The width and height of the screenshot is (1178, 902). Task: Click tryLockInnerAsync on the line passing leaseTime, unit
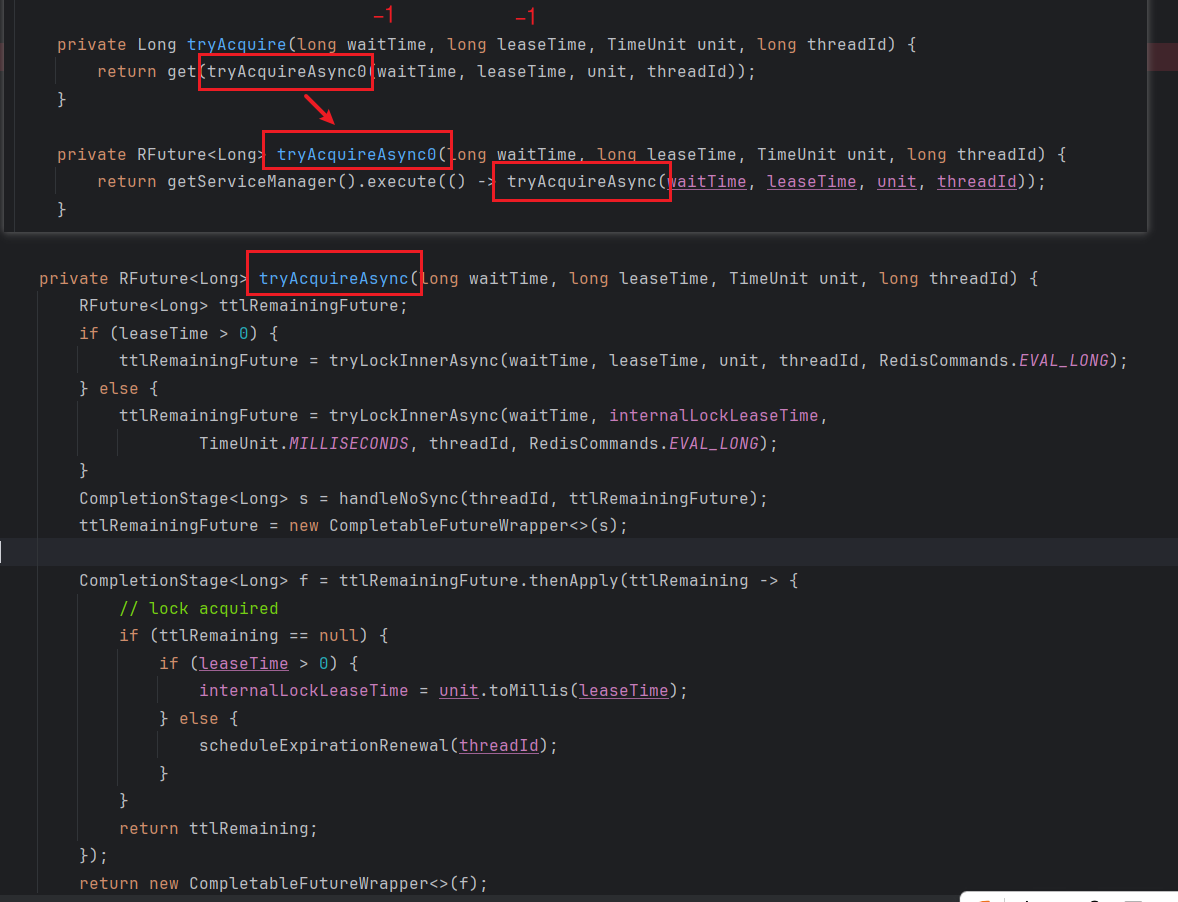tap(413, 360)
